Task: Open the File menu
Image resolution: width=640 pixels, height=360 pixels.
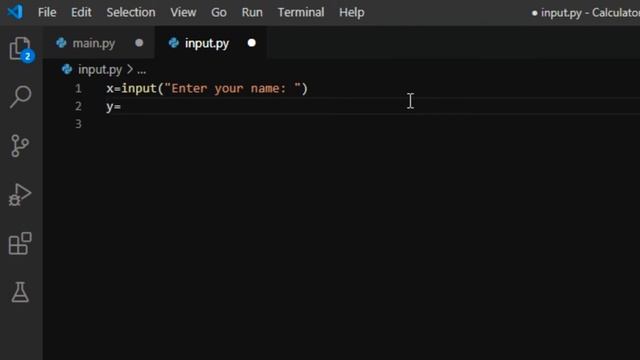Action: [x=47, y=12]
